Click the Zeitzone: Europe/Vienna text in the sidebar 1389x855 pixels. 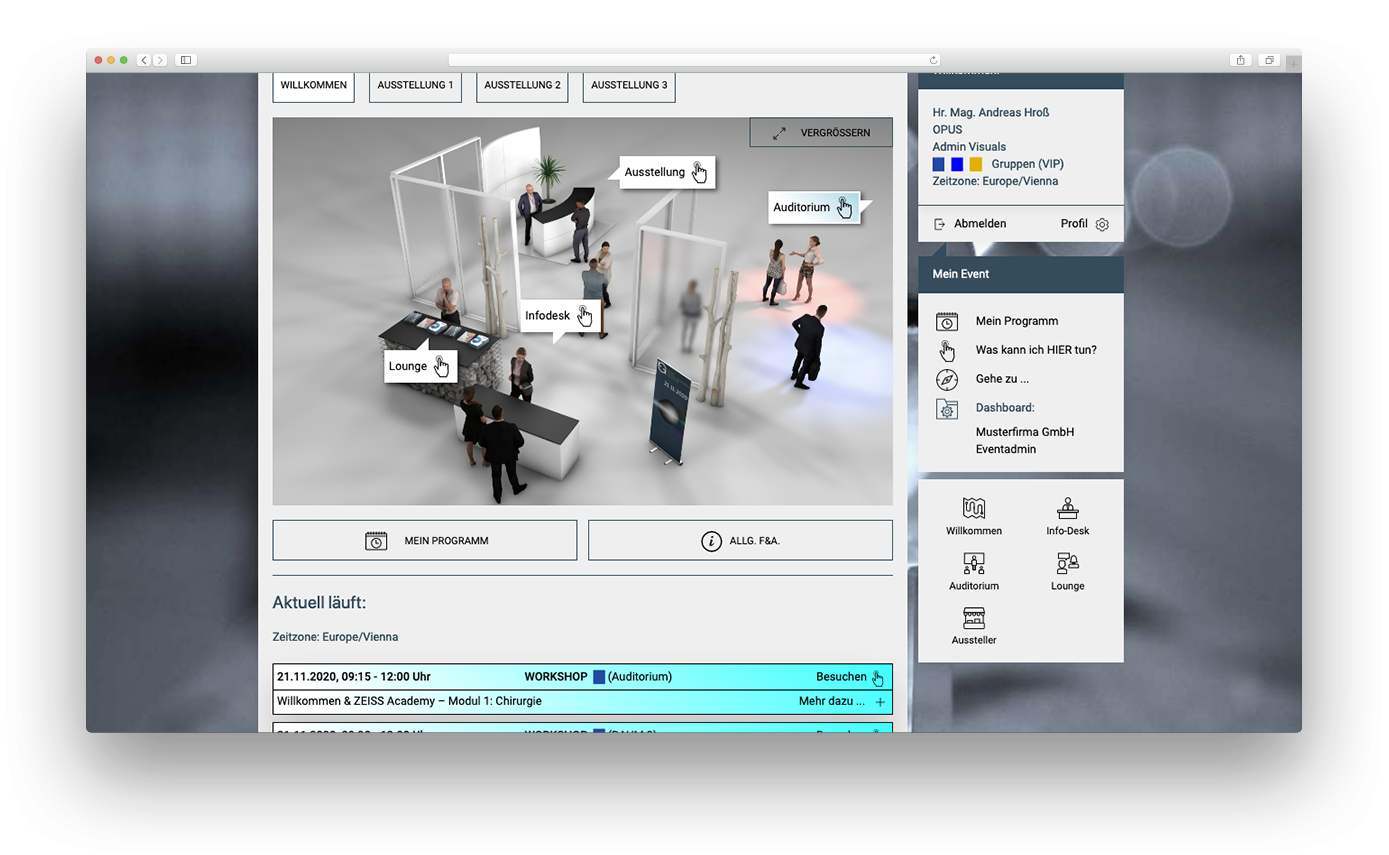tap(995, 181)
